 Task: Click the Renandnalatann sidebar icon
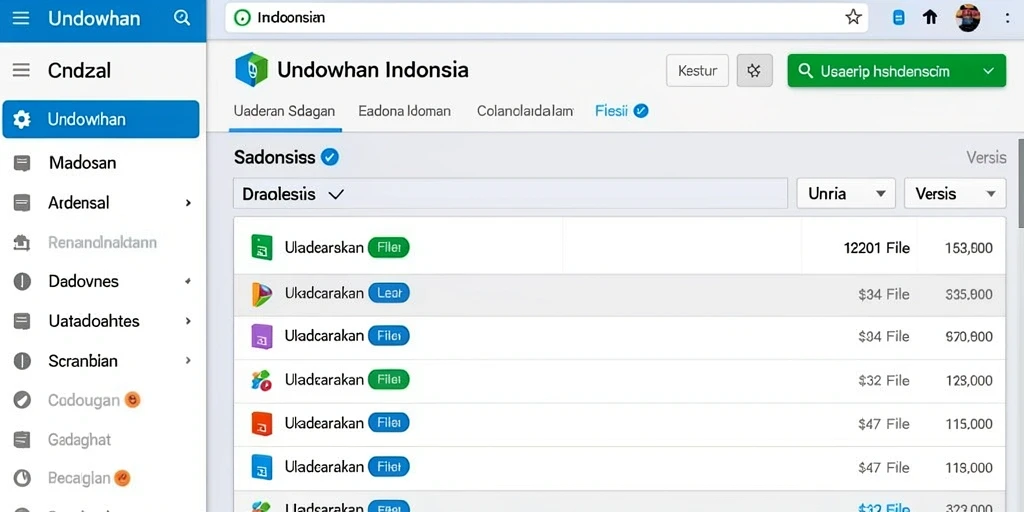22,243
